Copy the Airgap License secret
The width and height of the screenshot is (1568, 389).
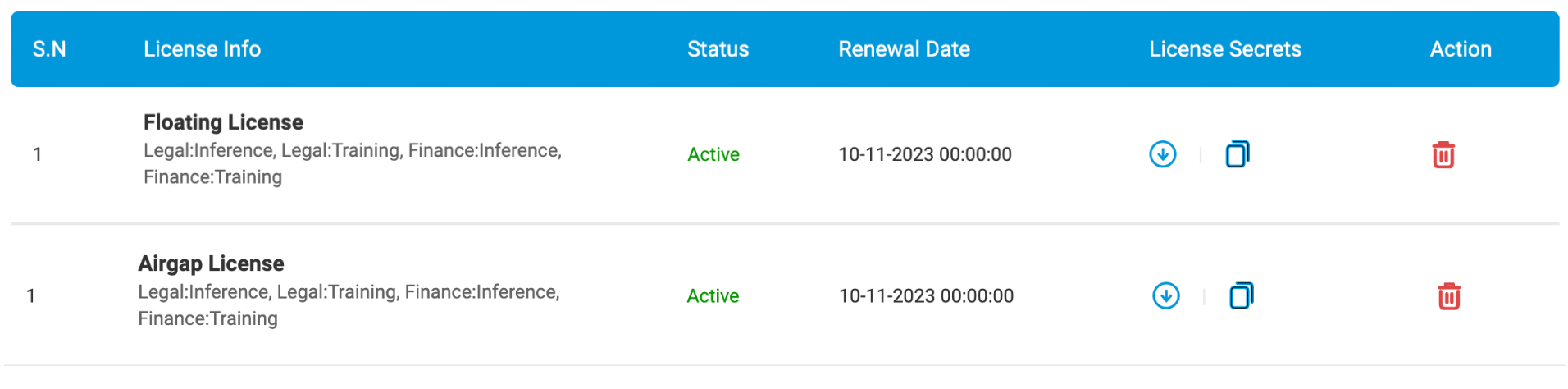(x=1242, y=295)
